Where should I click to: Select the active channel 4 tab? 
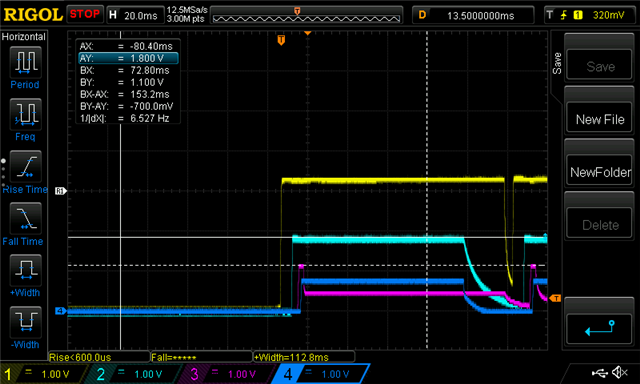pos(321,374)
